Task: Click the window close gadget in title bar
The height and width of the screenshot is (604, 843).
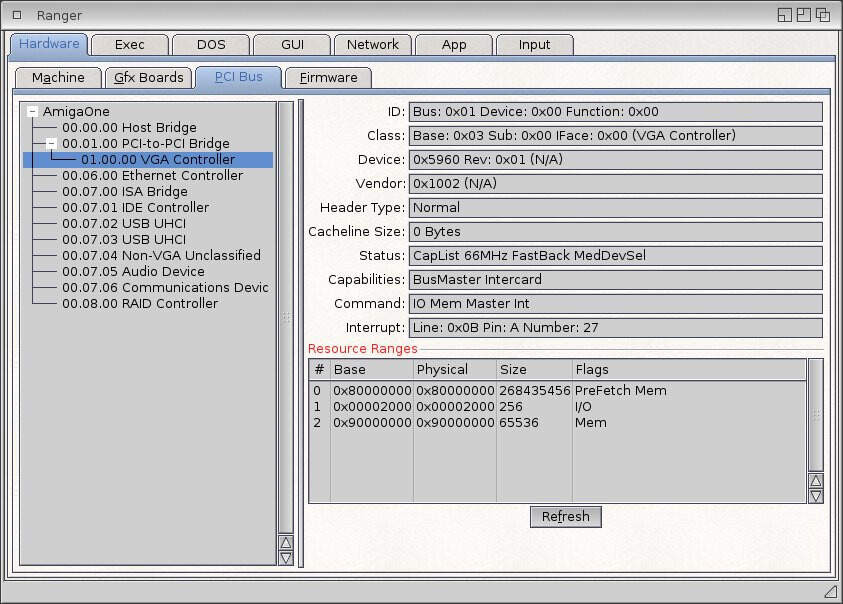Action: [x=17, y=15]
